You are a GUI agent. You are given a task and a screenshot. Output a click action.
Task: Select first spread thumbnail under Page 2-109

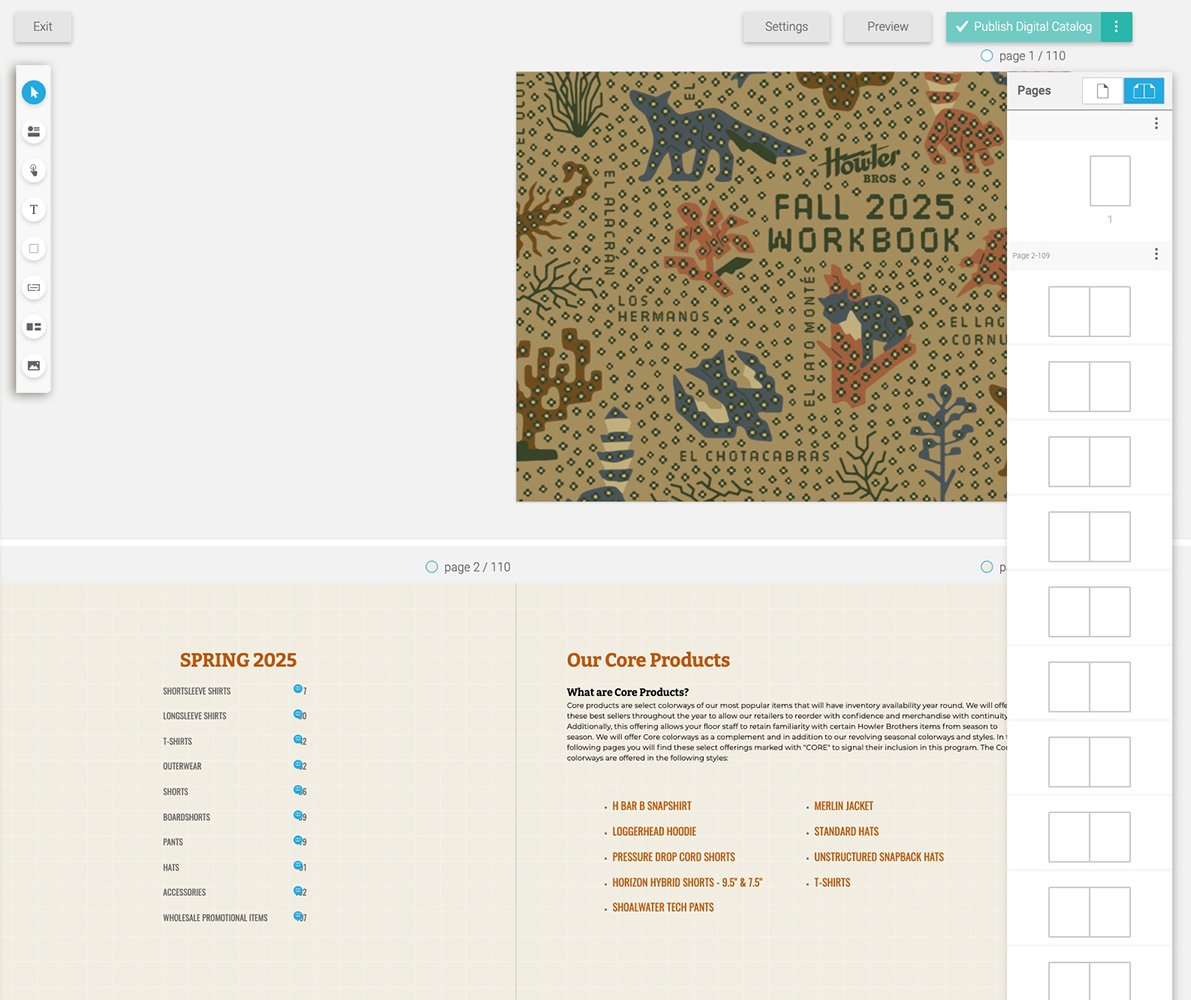click(x=1089, y=311)
